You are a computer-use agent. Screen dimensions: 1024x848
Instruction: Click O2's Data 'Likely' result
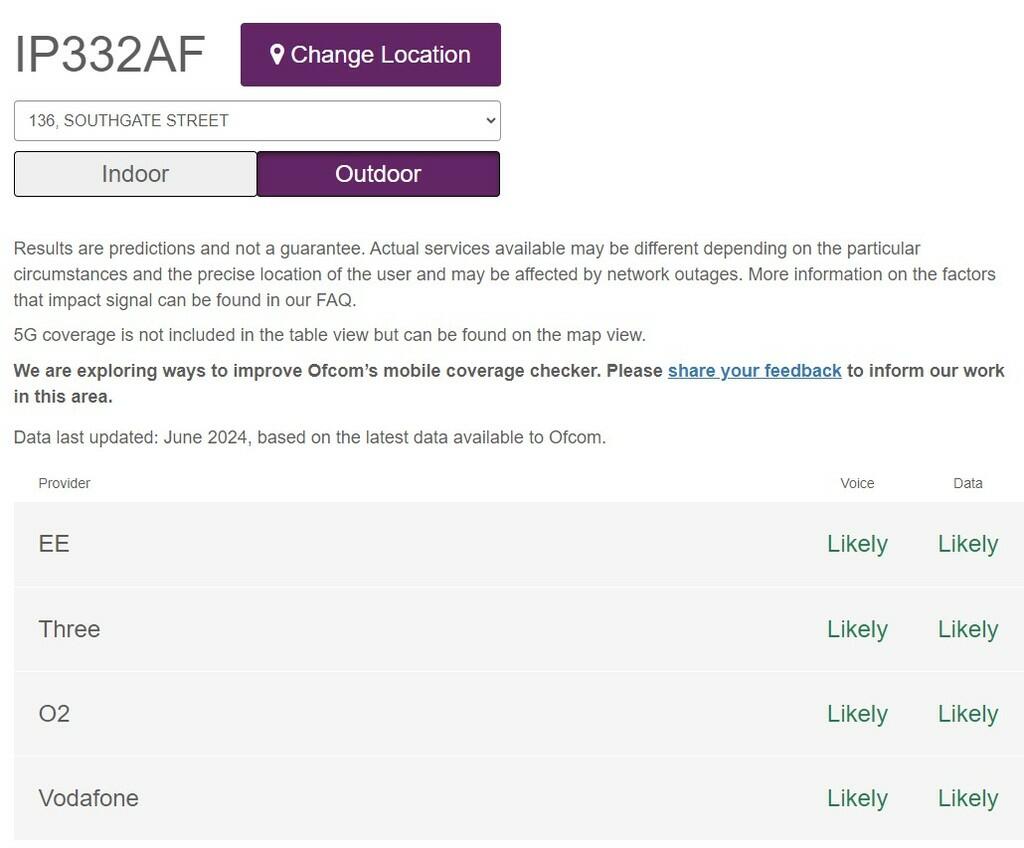967,714
